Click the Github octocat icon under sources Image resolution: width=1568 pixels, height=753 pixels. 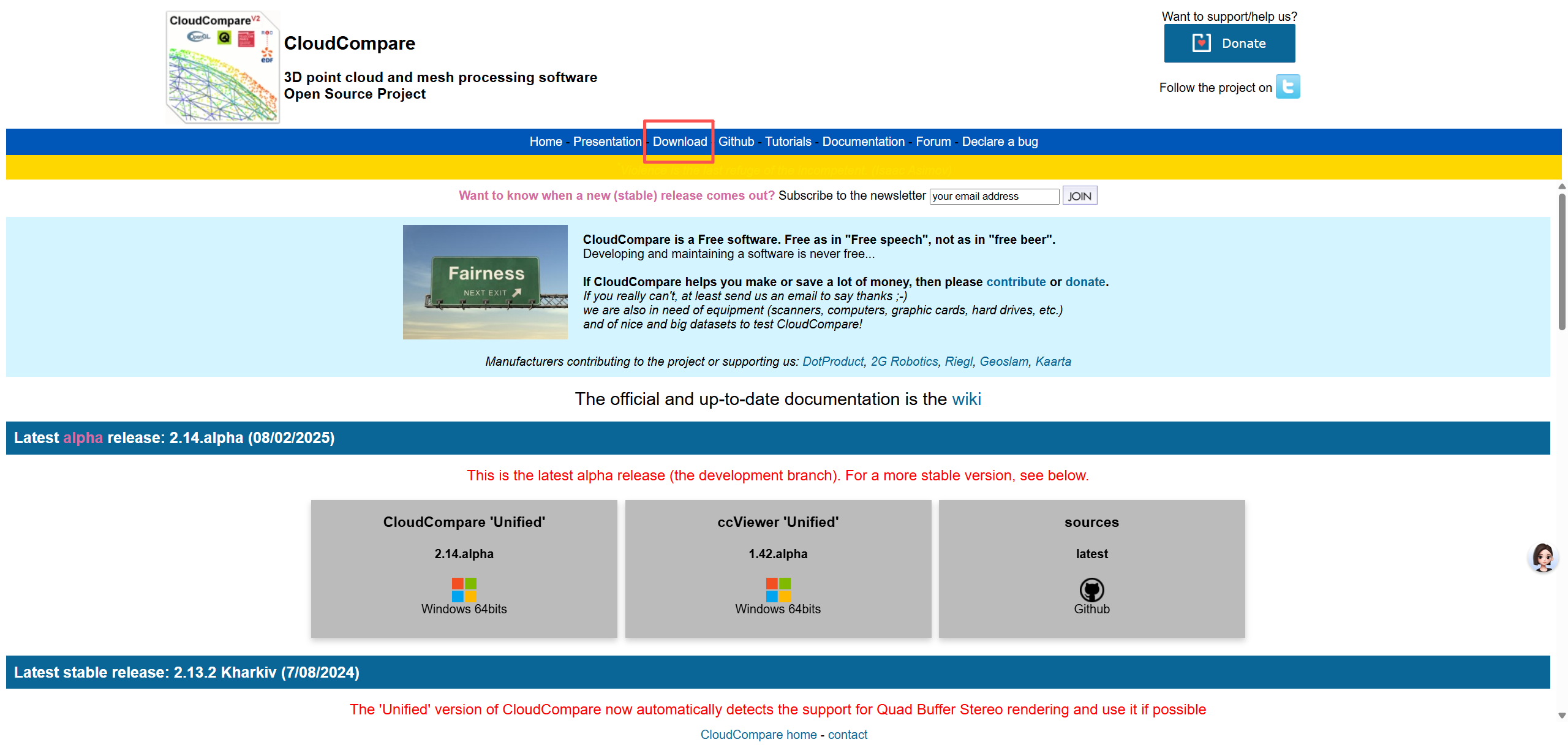point(1091,589)
